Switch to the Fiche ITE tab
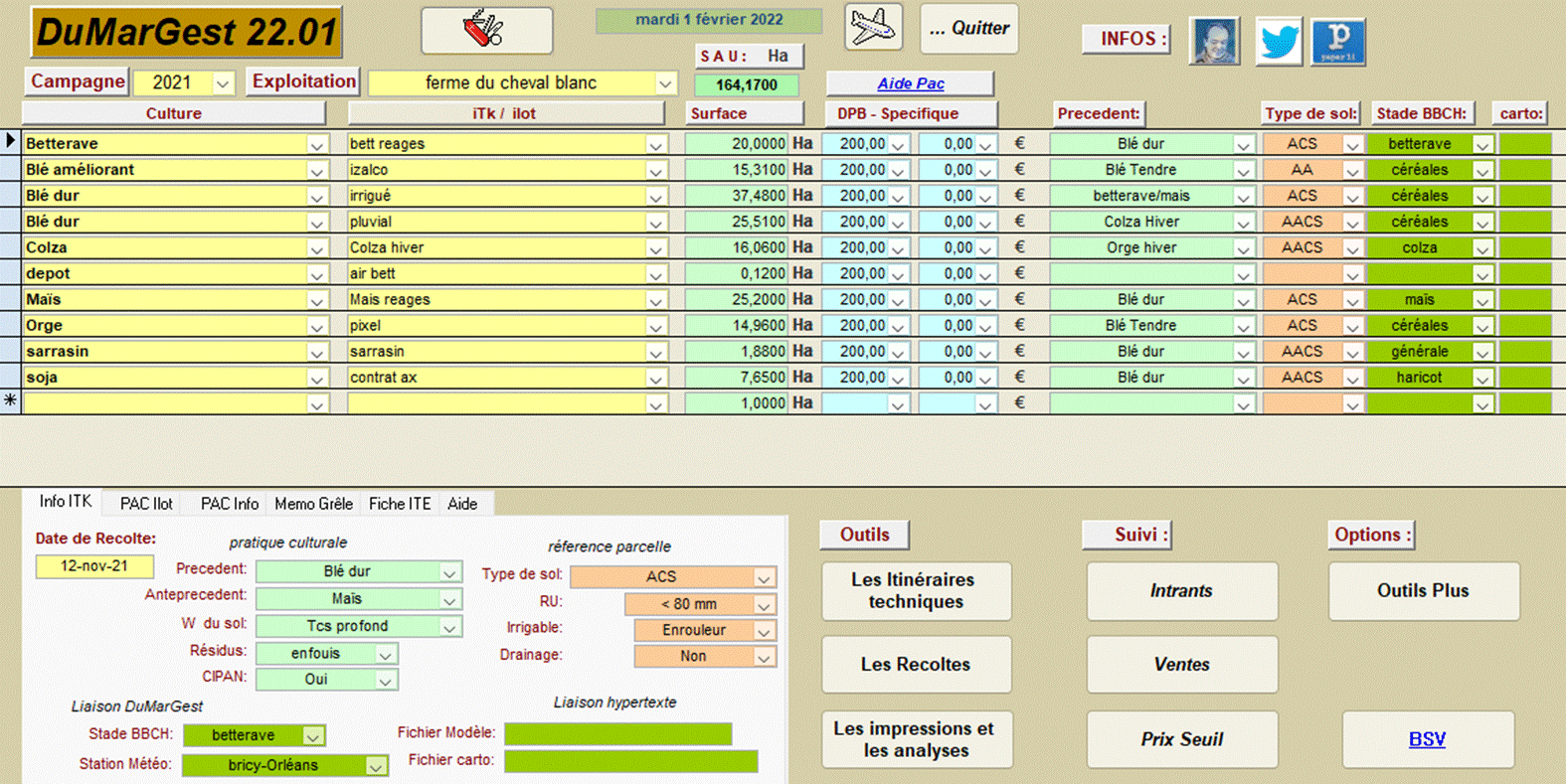The height and width of the screenshot is (784, 1566). tap(400, 504)
